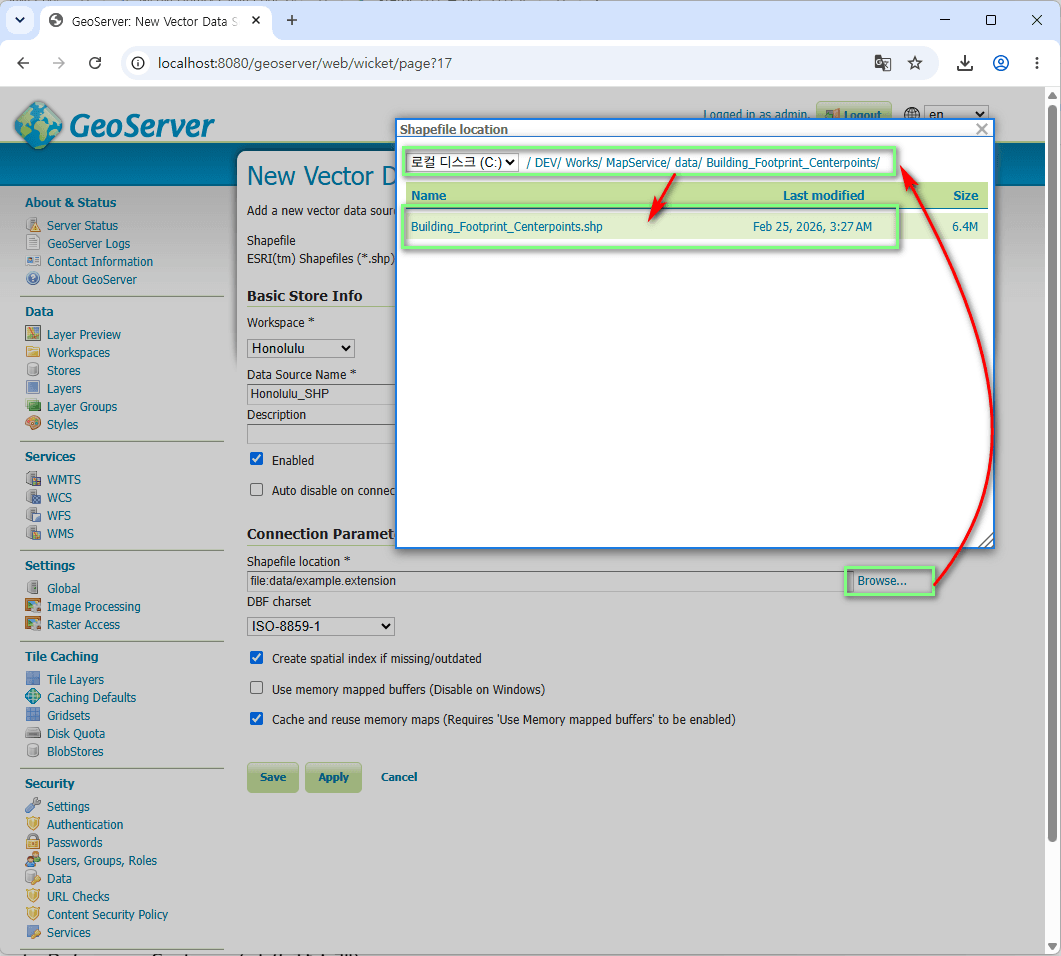1061x956 pixels.
Task: Uncheck Create spatial index if missing/outdated
Action: [x=256, y=657]
